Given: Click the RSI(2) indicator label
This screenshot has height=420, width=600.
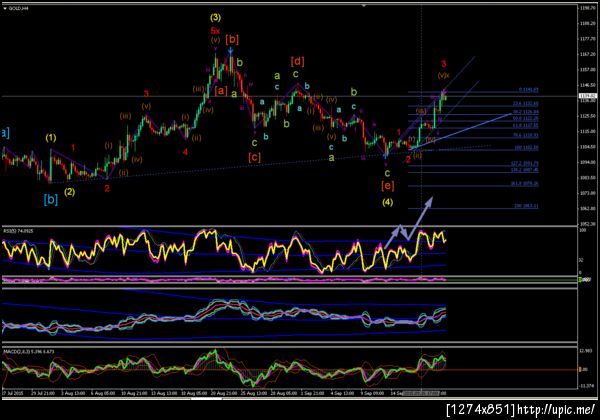Looking at the screenshot, I should point(18,231).
